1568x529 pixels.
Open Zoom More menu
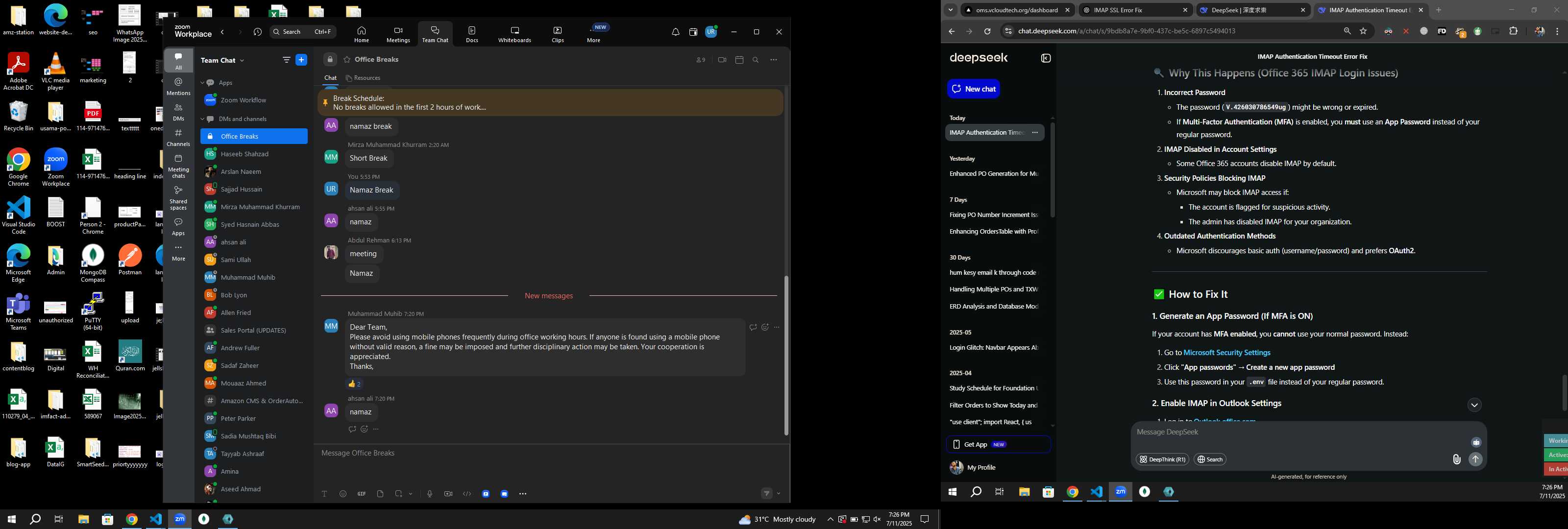(x=593, y=34)
